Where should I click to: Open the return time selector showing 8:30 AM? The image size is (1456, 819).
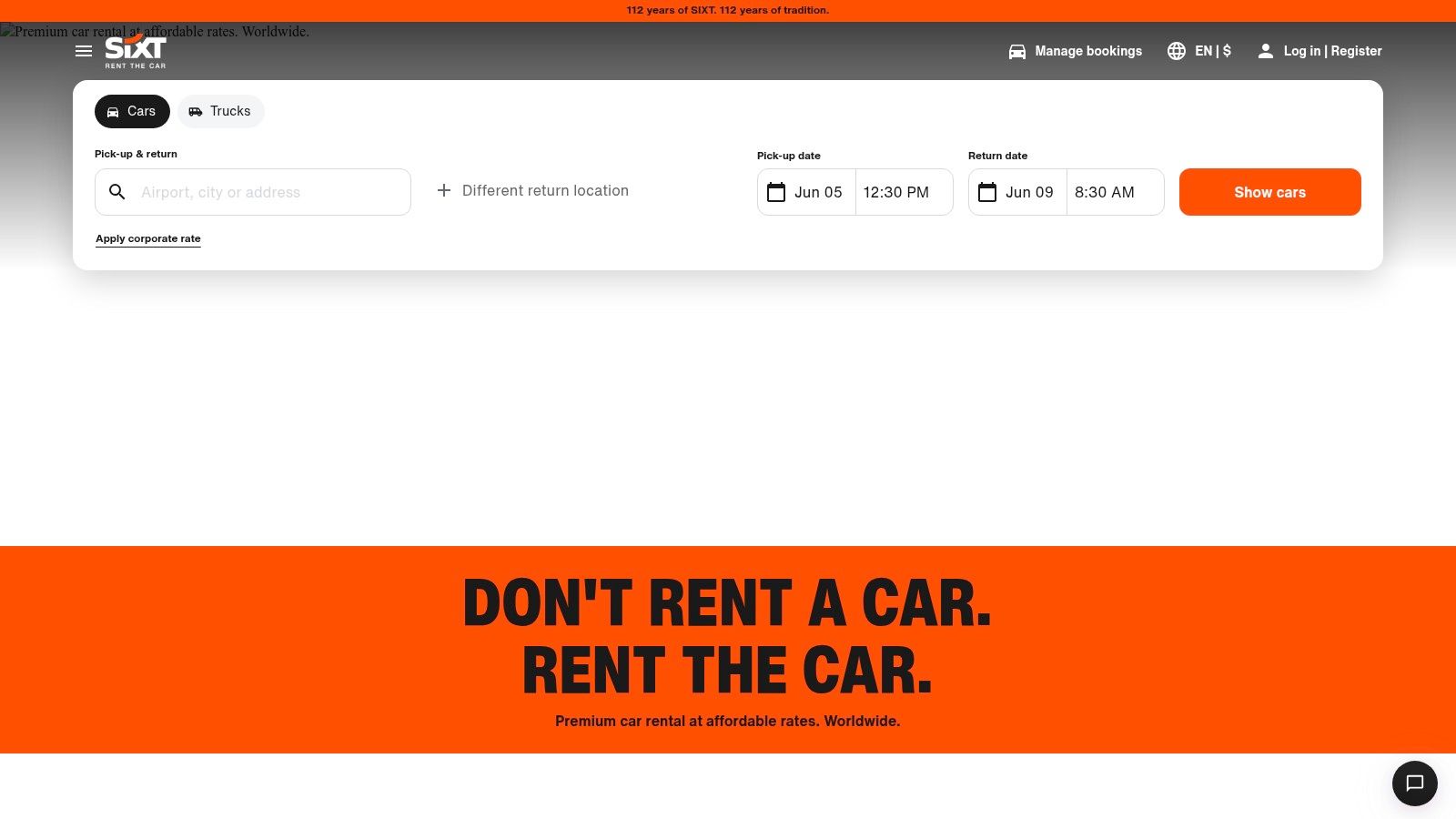(1104, 192)
